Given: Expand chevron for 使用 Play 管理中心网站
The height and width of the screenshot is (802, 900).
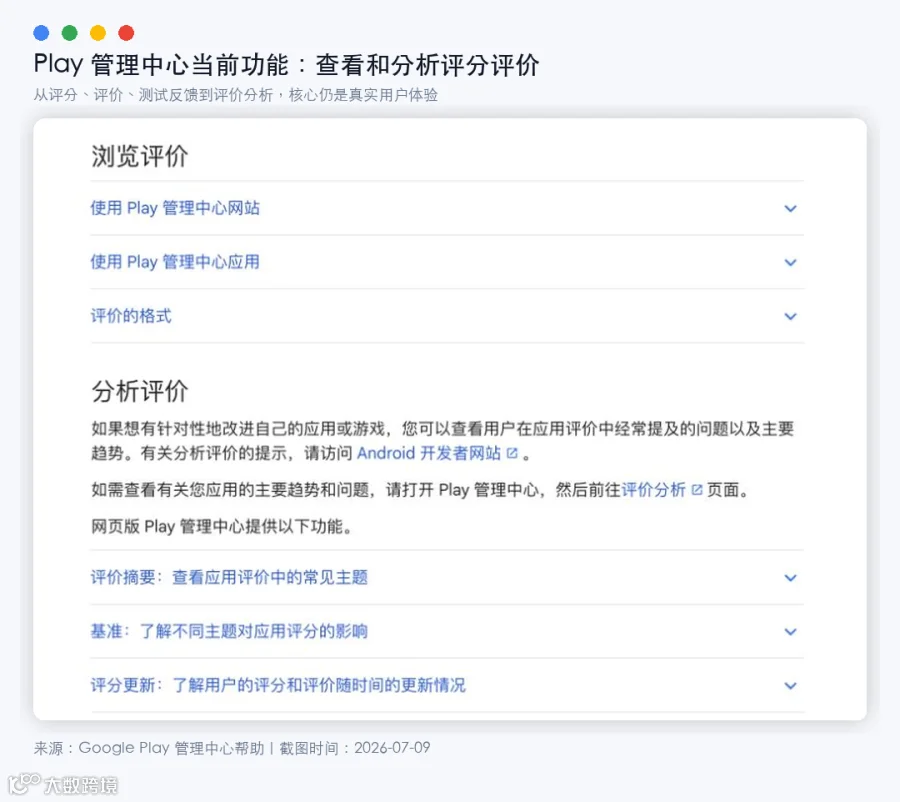Looking at the screenshot, I should coord(790,208).
